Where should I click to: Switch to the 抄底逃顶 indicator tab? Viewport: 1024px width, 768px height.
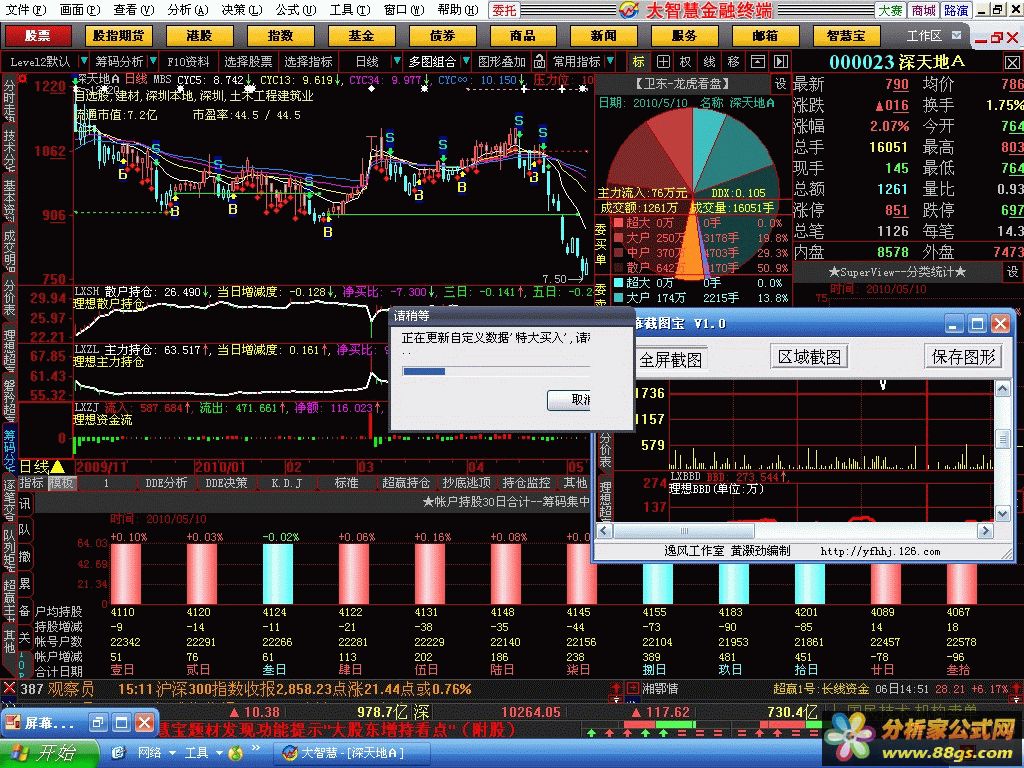coord(466,483)
